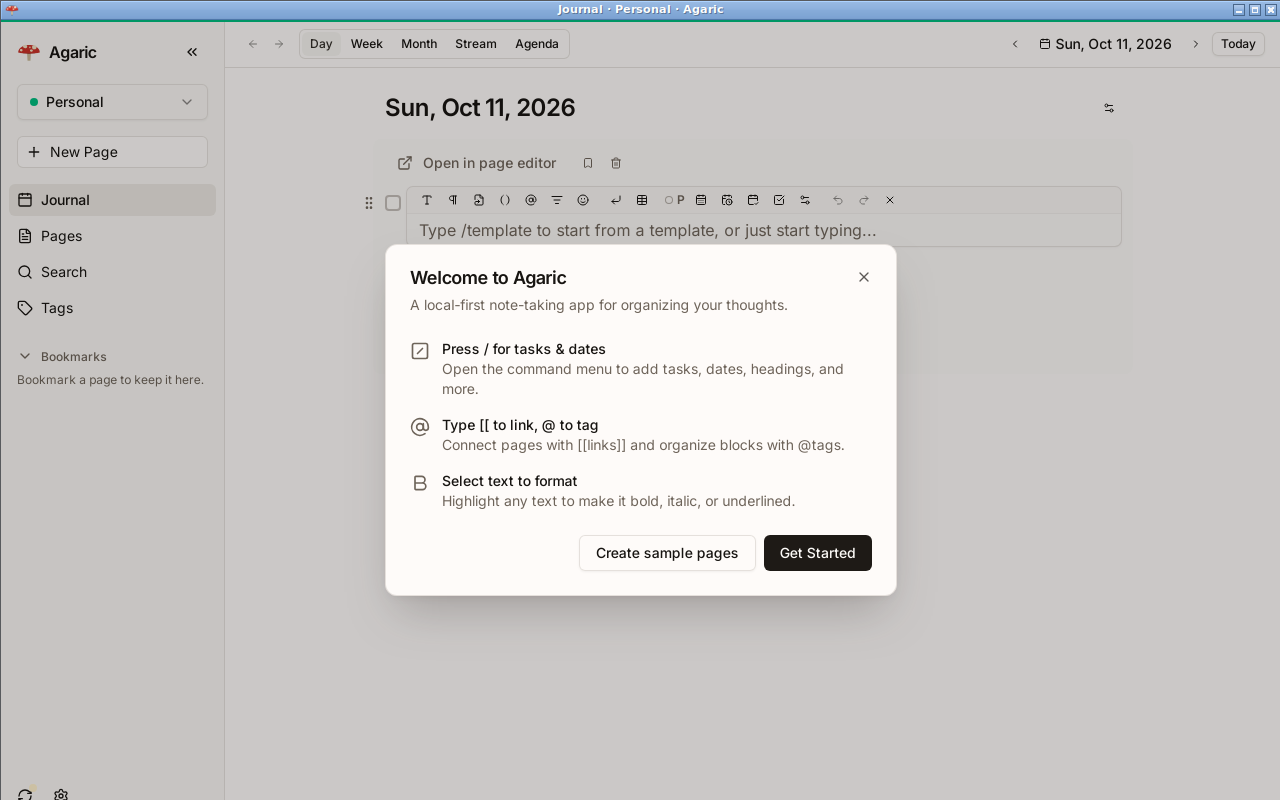Viewport: 1280px width, 800px height.
Task: Open page display settings sliders icon
Action: pos(1109,108)
